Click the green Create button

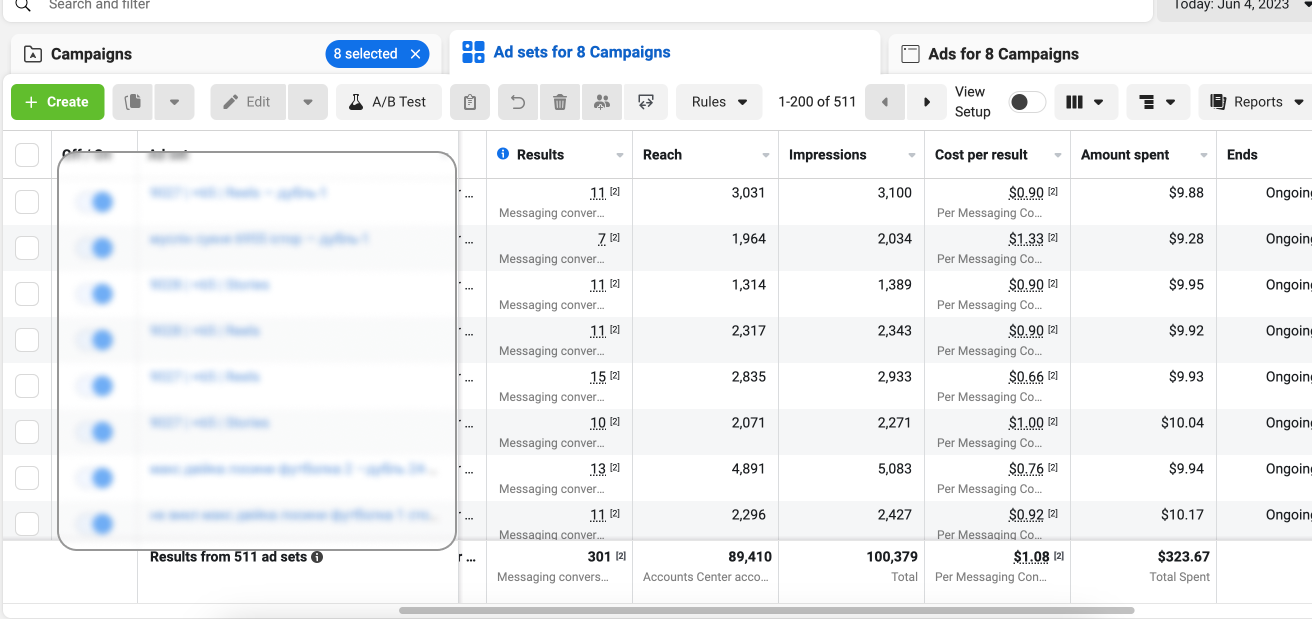tap(57, 102)
